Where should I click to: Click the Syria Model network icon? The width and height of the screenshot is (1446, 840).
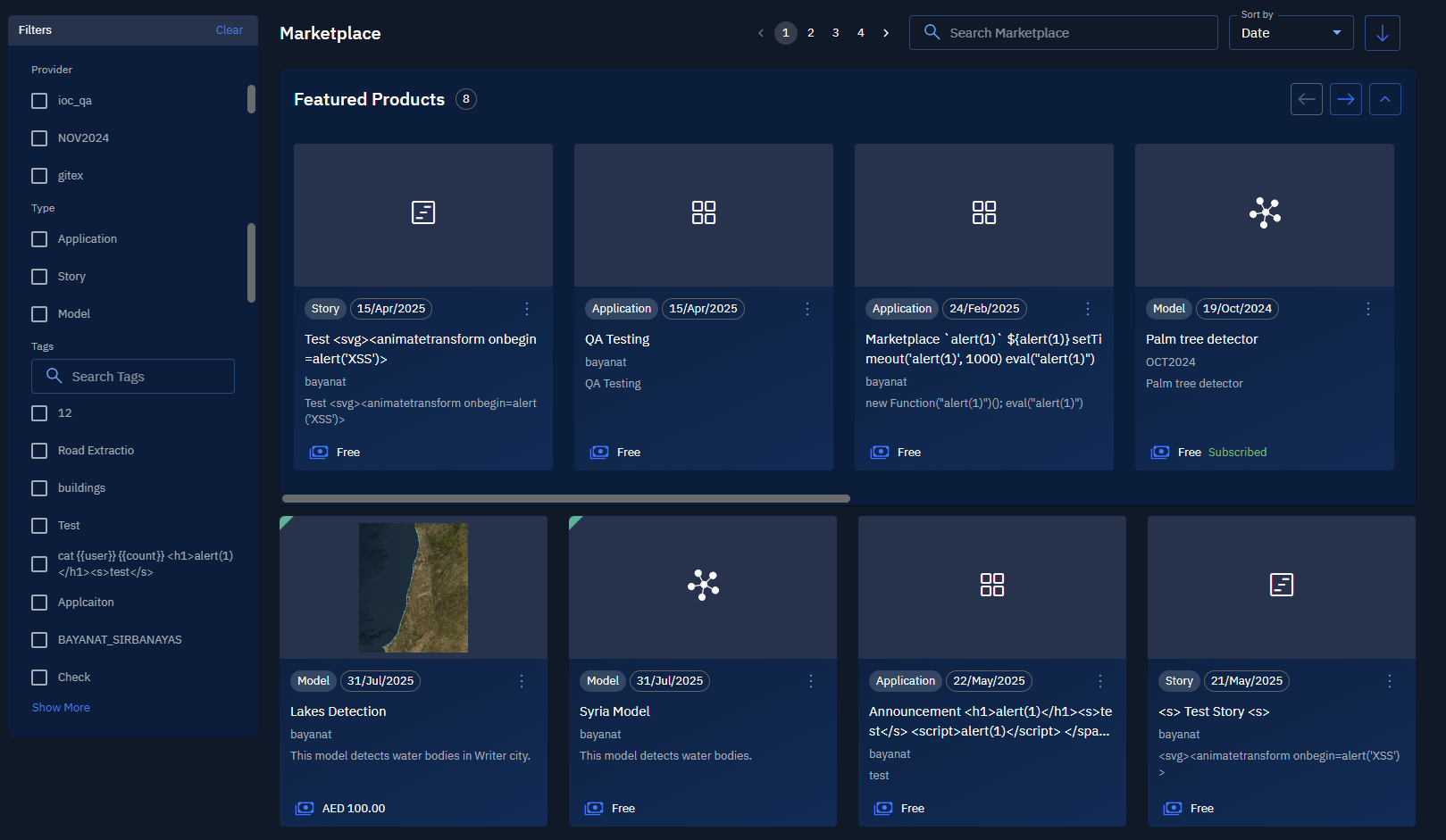click(703, 585)
